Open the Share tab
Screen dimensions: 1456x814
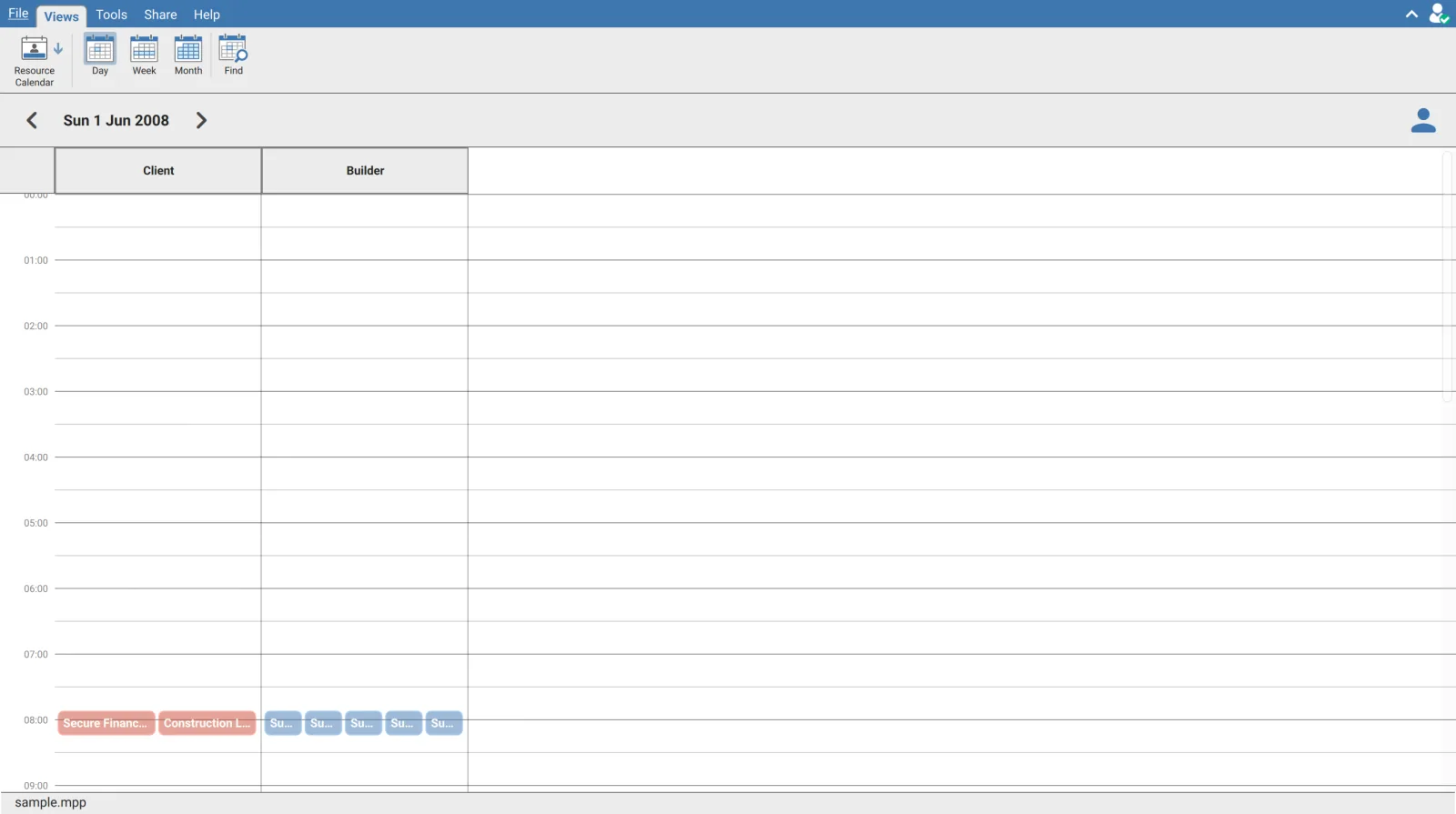pos(160,15)
